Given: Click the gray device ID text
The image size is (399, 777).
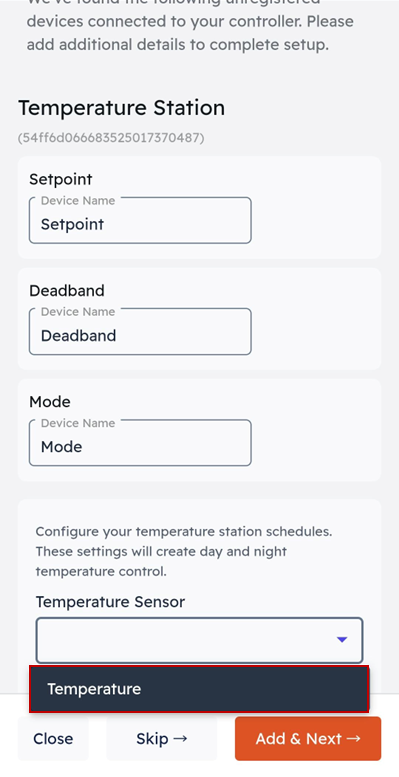Looking at the screenshot, I should tap(111, 137).
